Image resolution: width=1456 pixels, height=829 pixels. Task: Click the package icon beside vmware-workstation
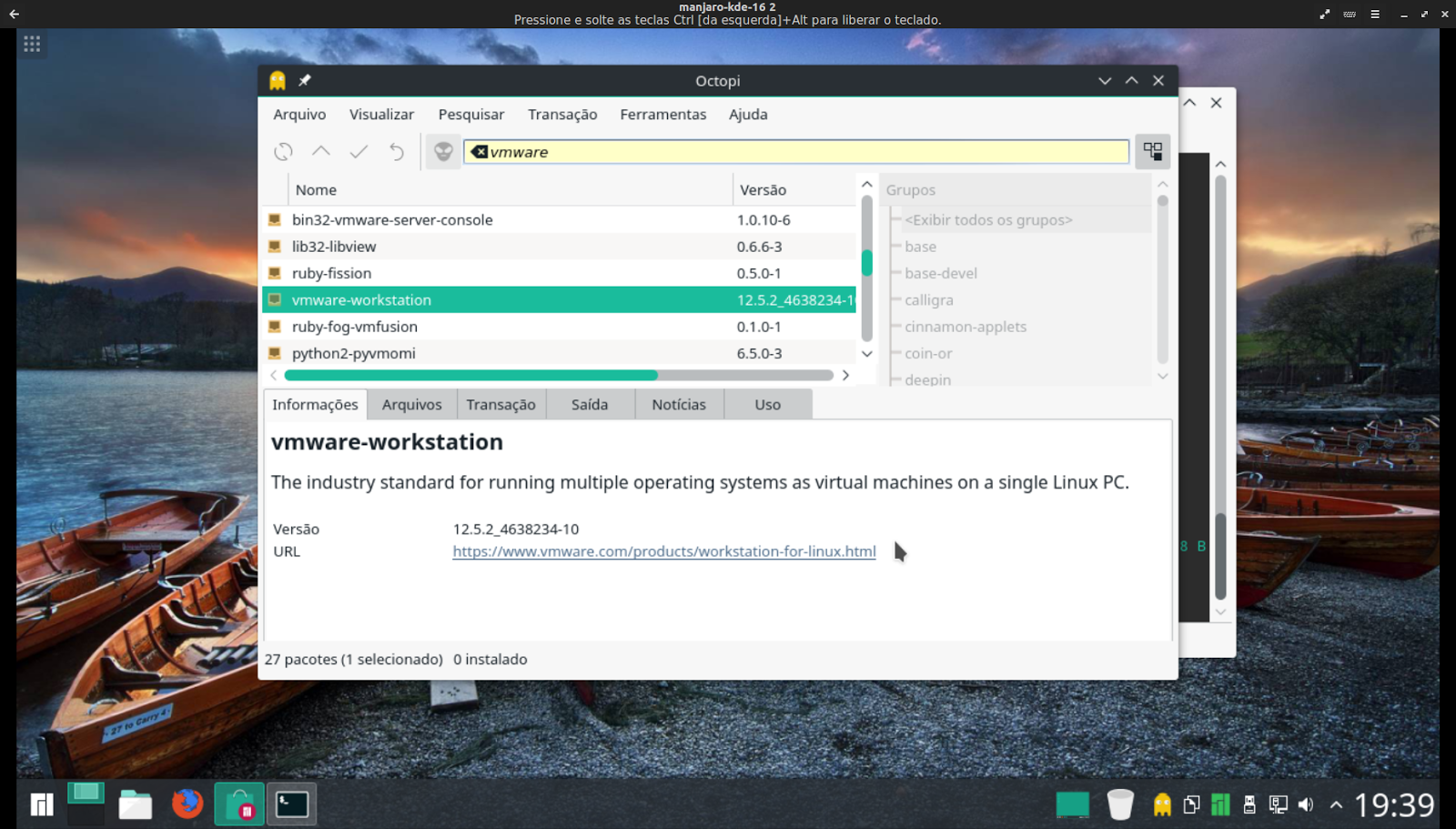click(x=275, y=299)
